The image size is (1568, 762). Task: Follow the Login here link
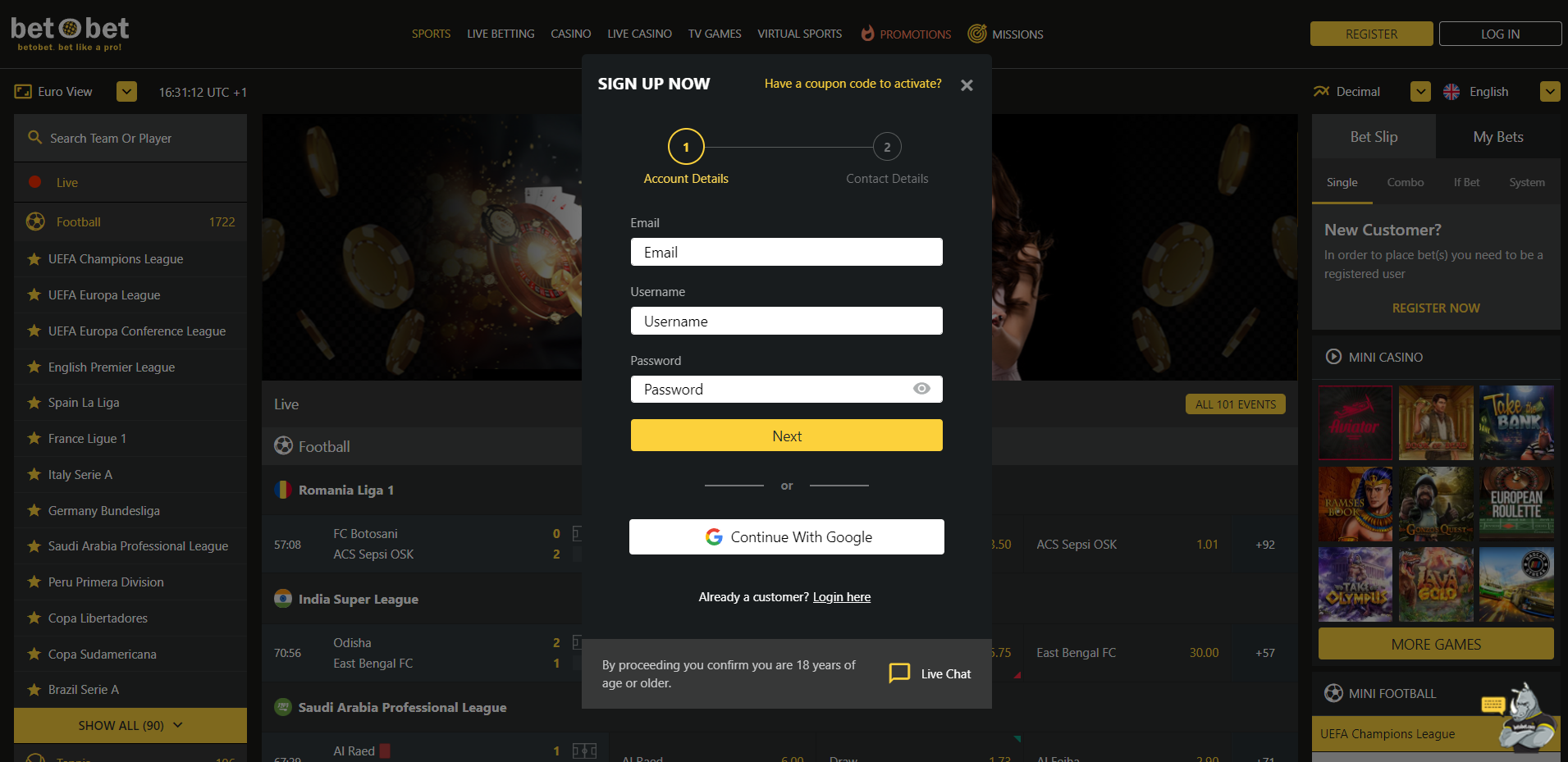(x=841, y=597)
